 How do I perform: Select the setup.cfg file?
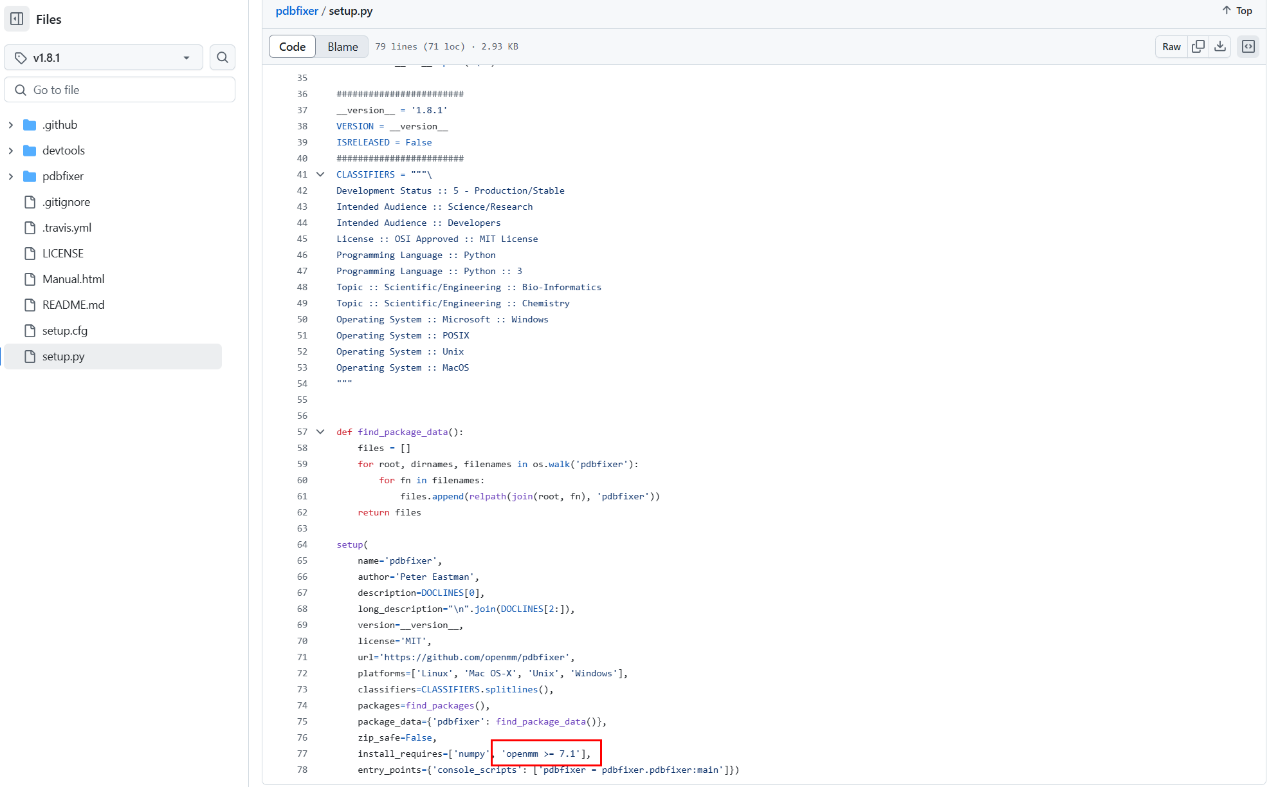(x=66, y=330)
